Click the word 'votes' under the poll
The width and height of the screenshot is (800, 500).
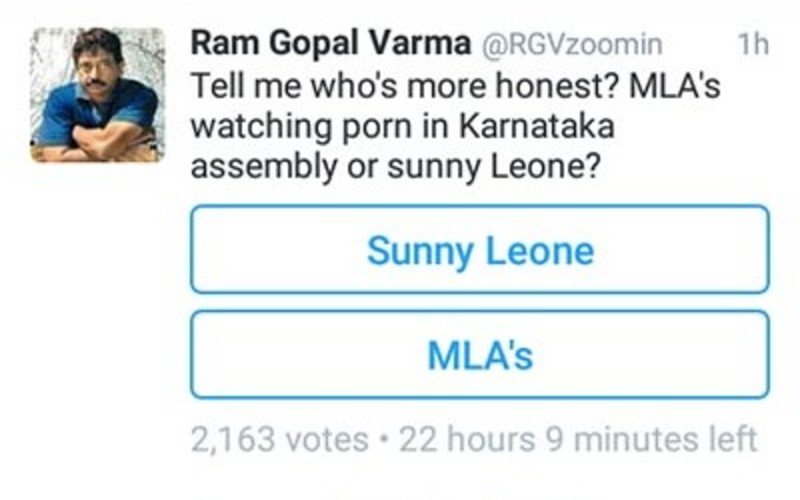pos(327,440)
